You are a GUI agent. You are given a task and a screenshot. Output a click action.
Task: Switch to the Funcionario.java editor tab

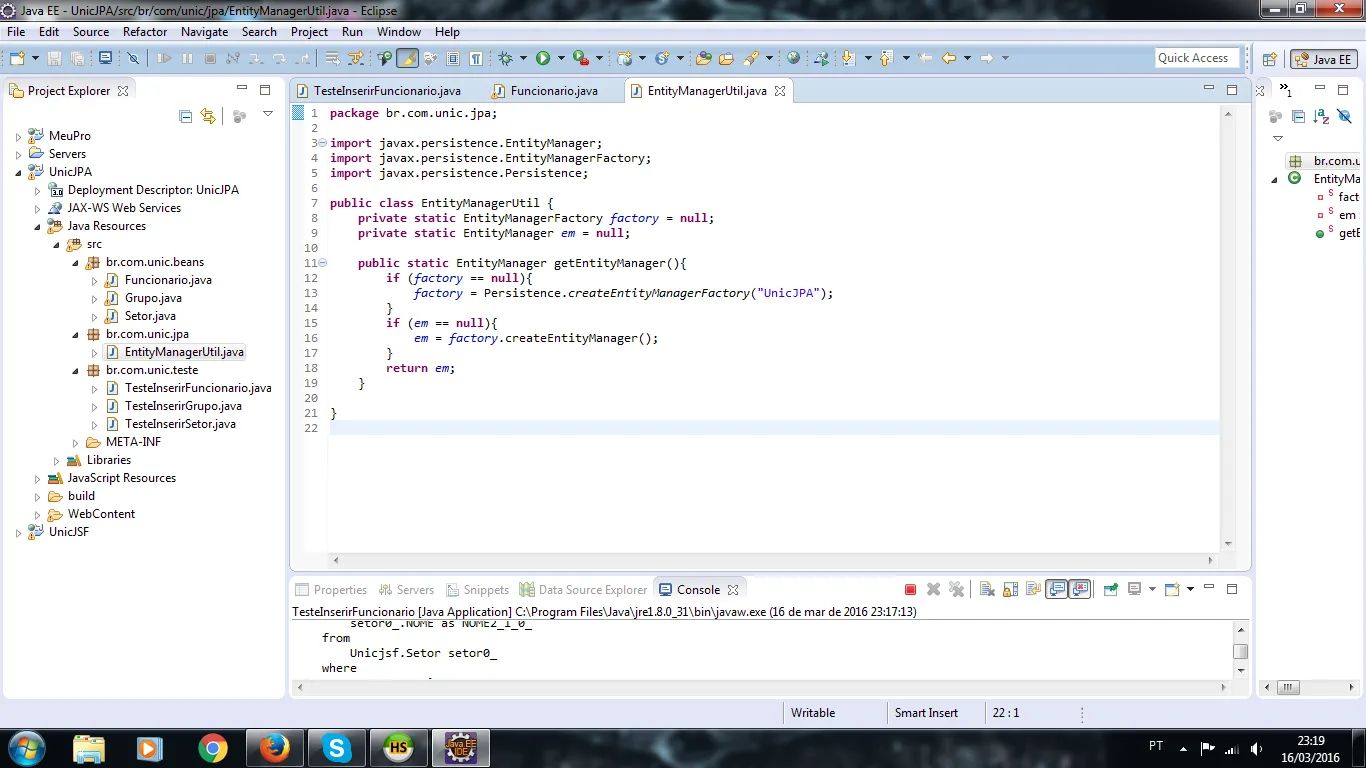553,91
